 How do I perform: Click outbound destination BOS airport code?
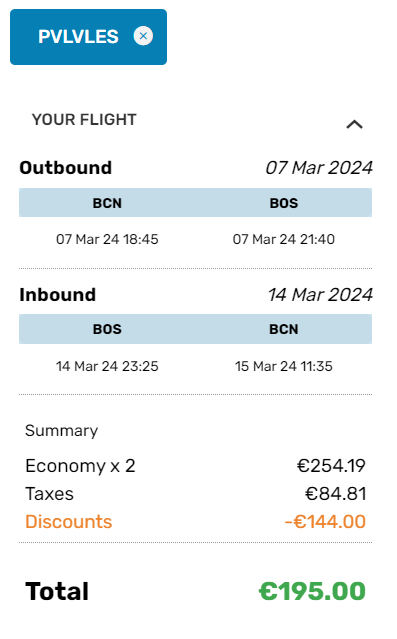coord(284,203)
